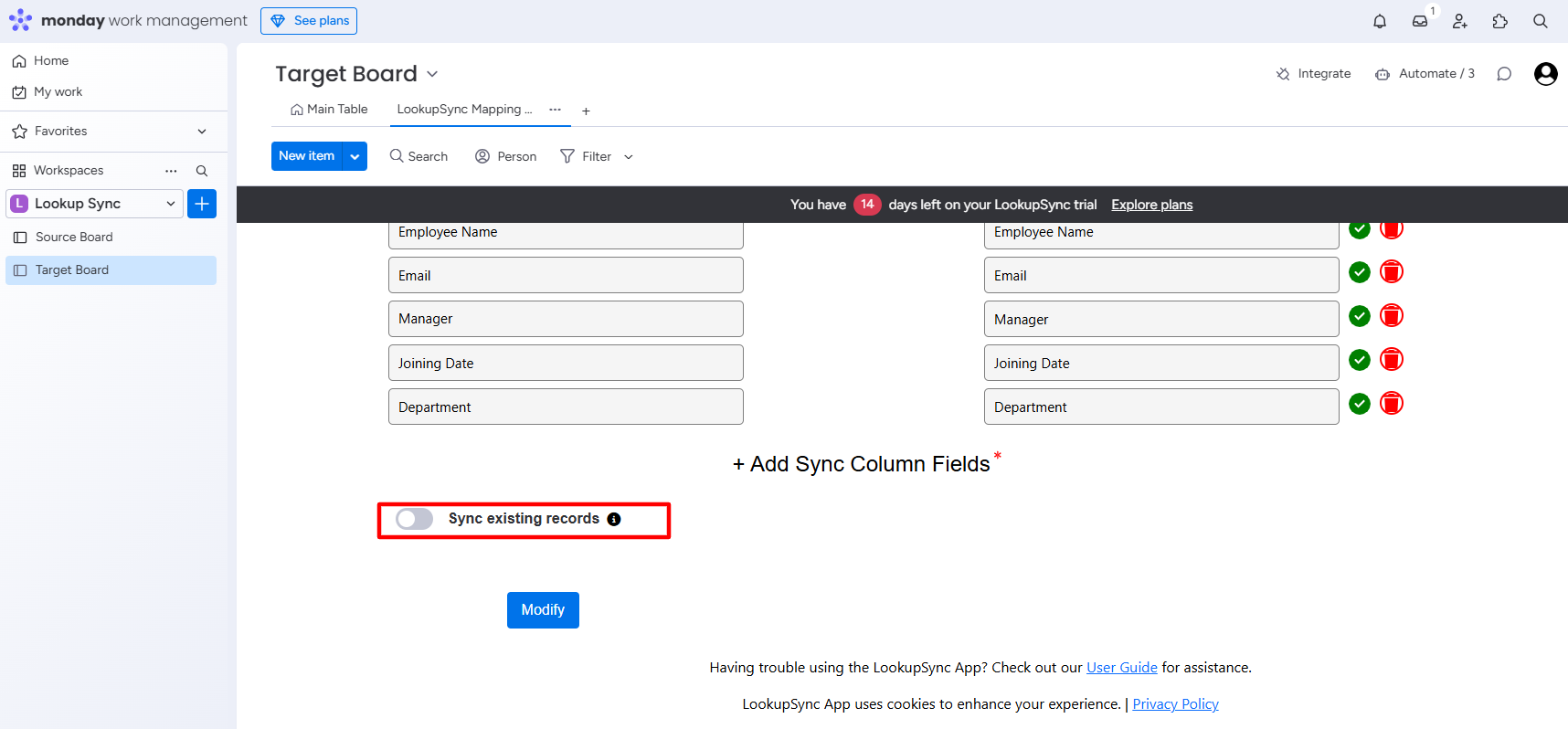Click the user profile avatar
The height and width of the screenshot is (729, 1568).
(x=1546, y=74)
